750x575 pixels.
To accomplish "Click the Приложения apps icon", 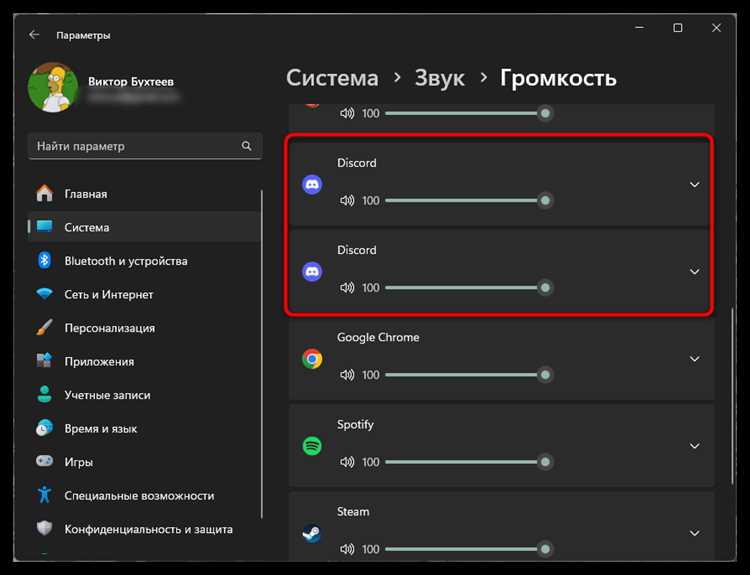I will click(44, 360).
